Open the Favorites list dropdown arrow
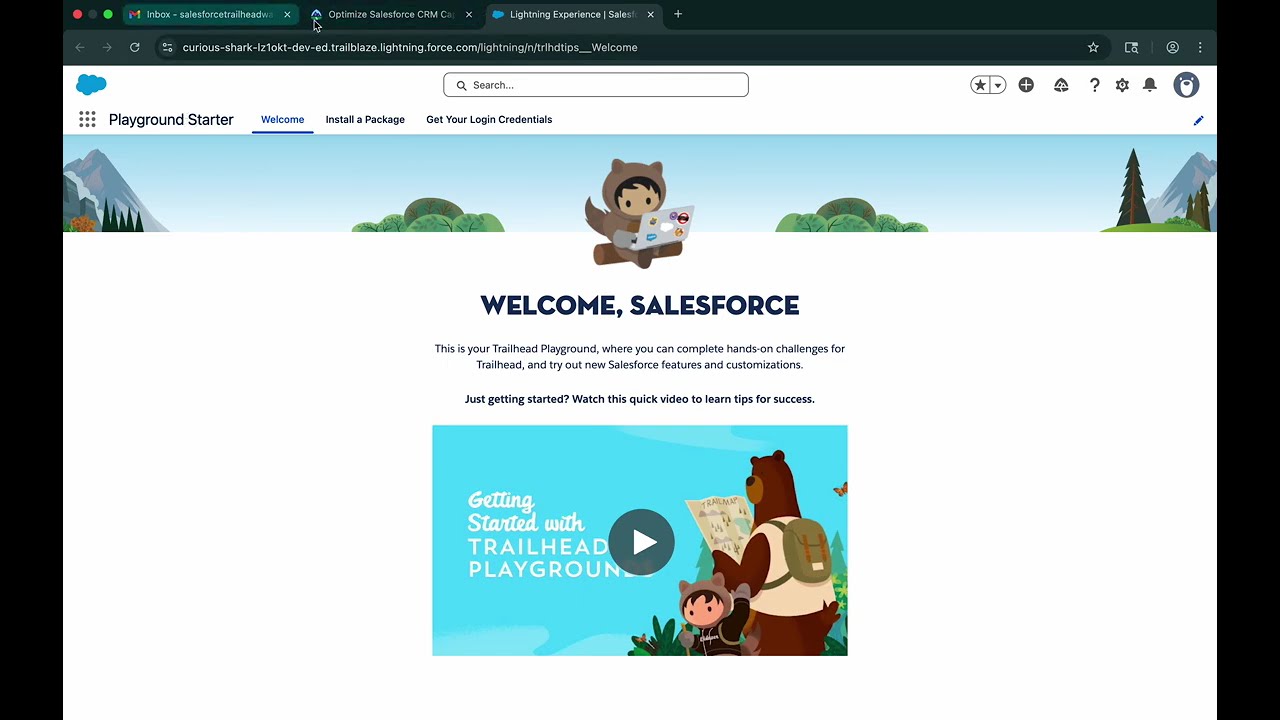 (x=997, y=85)
